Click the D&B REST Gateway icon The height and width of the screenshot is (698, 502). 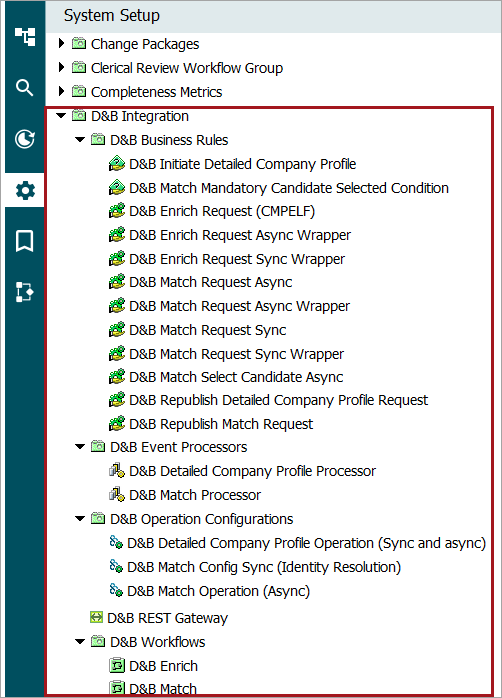point(96,617)
